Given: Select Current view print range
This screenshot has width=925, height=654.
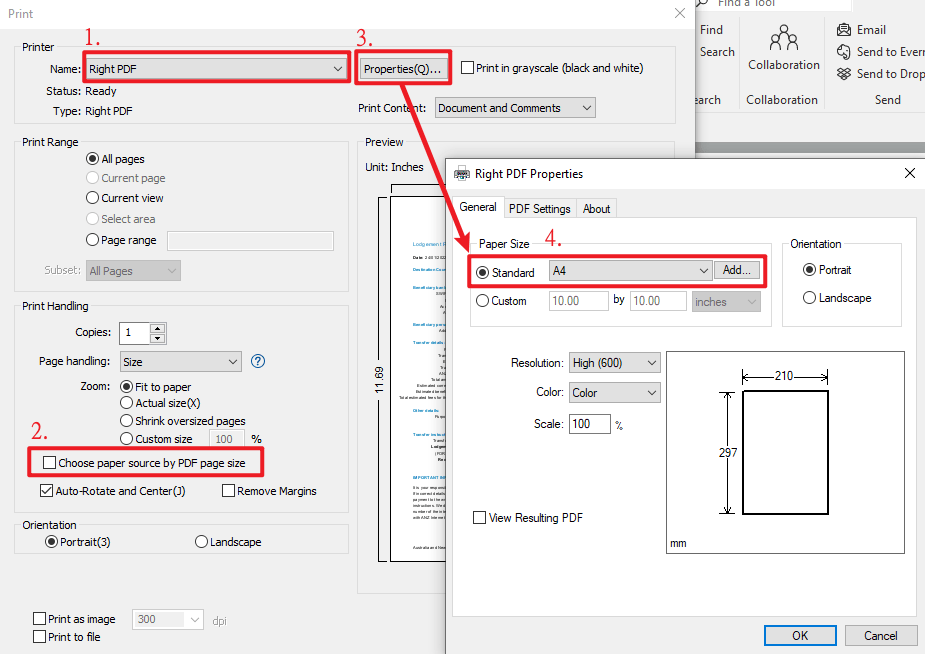Looking at the screenshot, I should (x=92, y=198).
